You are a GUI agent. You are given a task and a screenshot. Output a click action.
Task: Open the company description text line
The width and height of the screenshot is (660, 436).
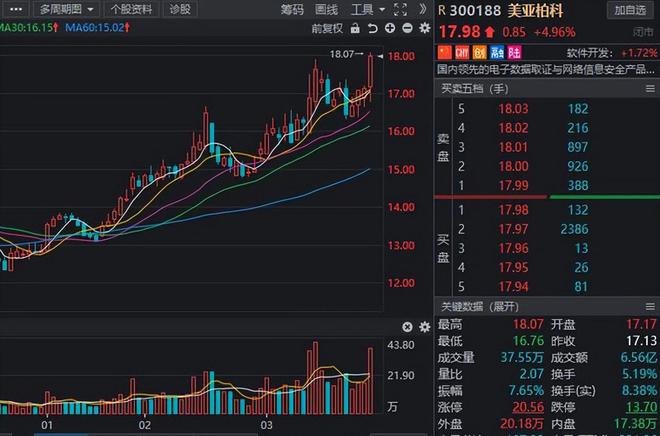point(546,69)
